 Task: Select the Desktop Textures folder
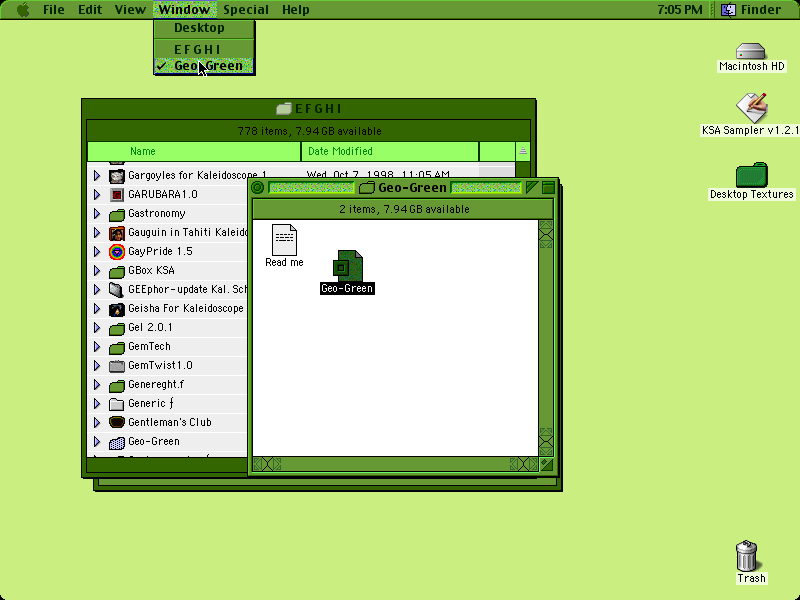tap(752, 174)
